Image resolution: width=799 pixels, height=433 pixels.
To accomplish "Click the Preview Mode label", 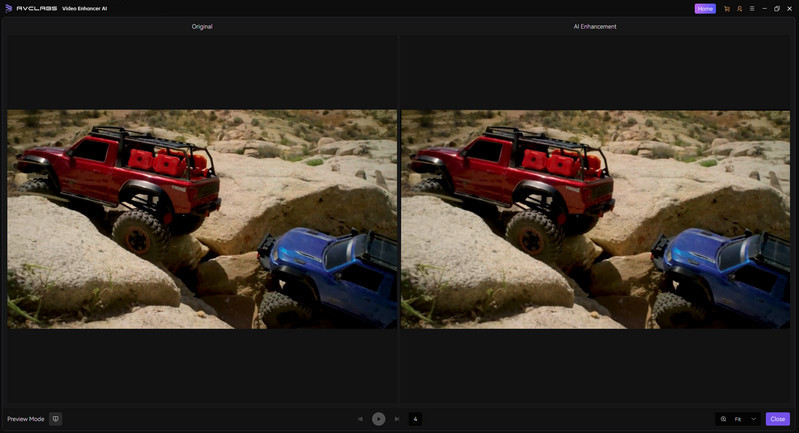I will (x=25, y=419).
